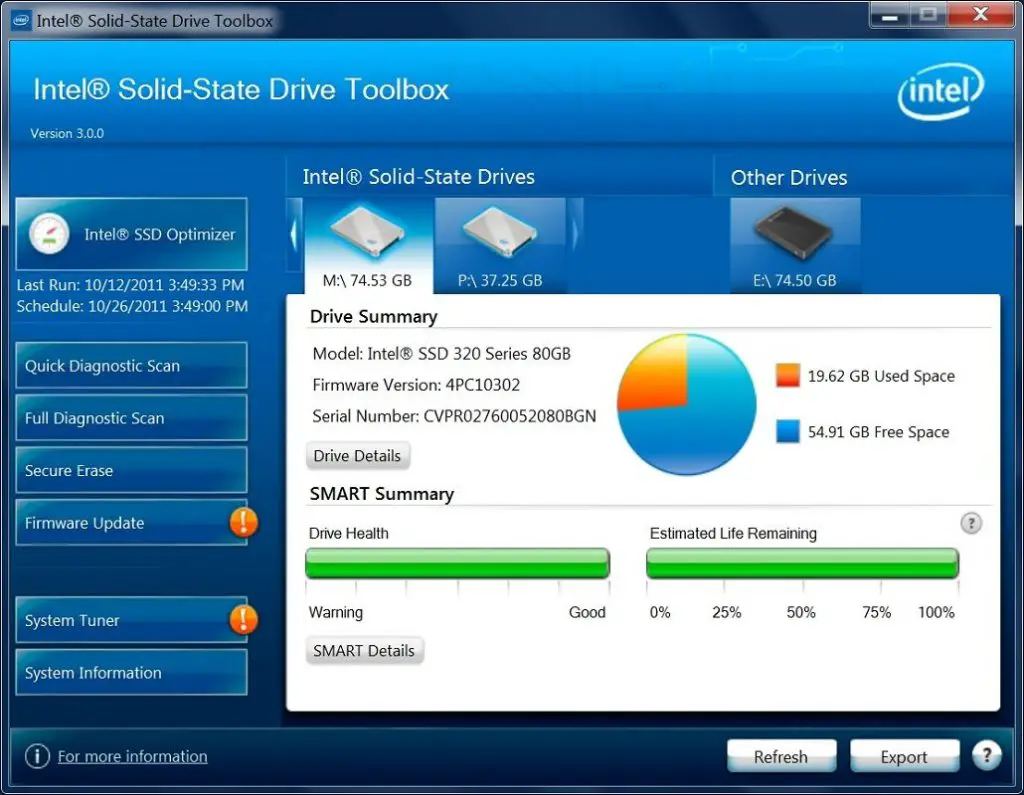1024x795 pixels.
Task: Select the M:\ 74.53 GB SSD drive icon
Action: (x=367, y=231)
